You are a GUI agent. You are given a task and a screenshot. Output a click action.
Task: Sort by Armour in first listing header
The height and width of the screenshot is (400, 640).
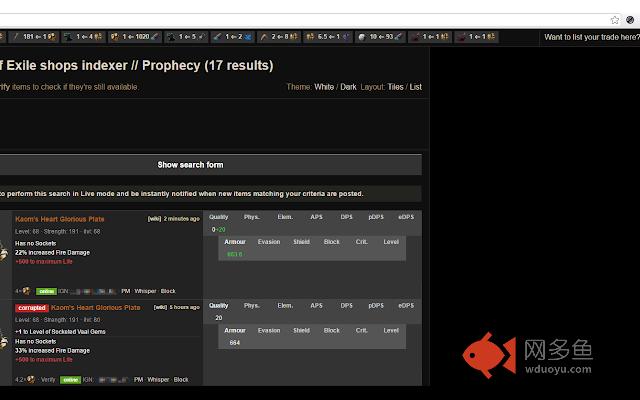(235, 242)
